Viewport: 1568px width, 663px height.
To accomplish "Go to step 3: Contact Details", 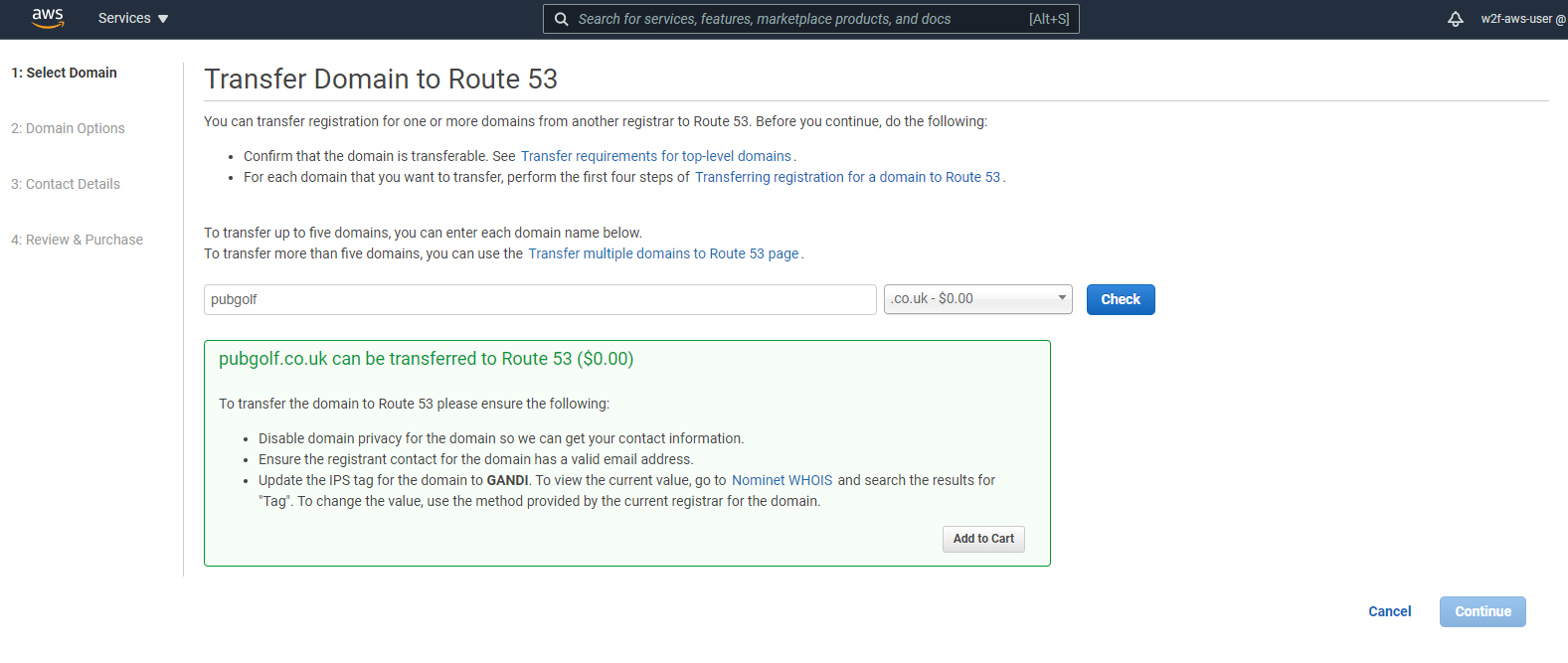I will tap(66, 184).
